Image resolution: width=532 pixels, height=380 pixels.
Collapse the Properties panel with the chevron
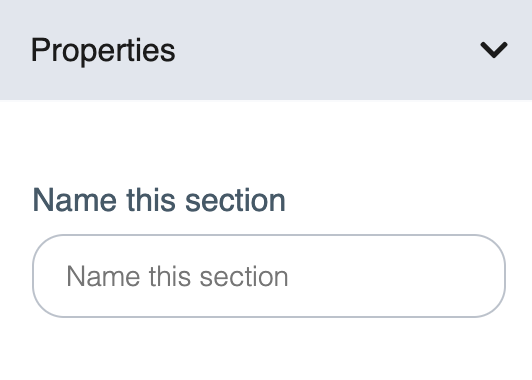[x=494, y=50]
